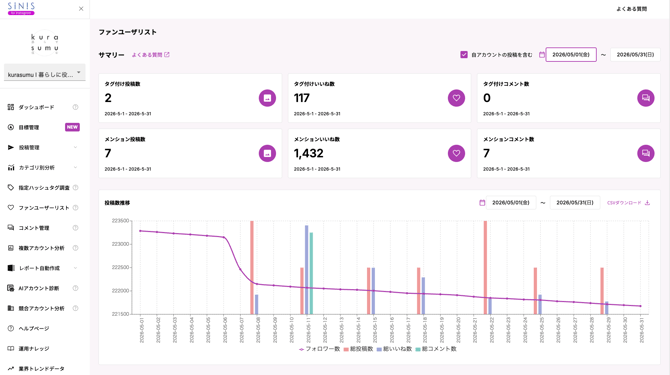Image resolution: width=670 pixels, height=375 pixels.
Task: Click the 運用ナレッジ book icon
Action: pos(11,349)
